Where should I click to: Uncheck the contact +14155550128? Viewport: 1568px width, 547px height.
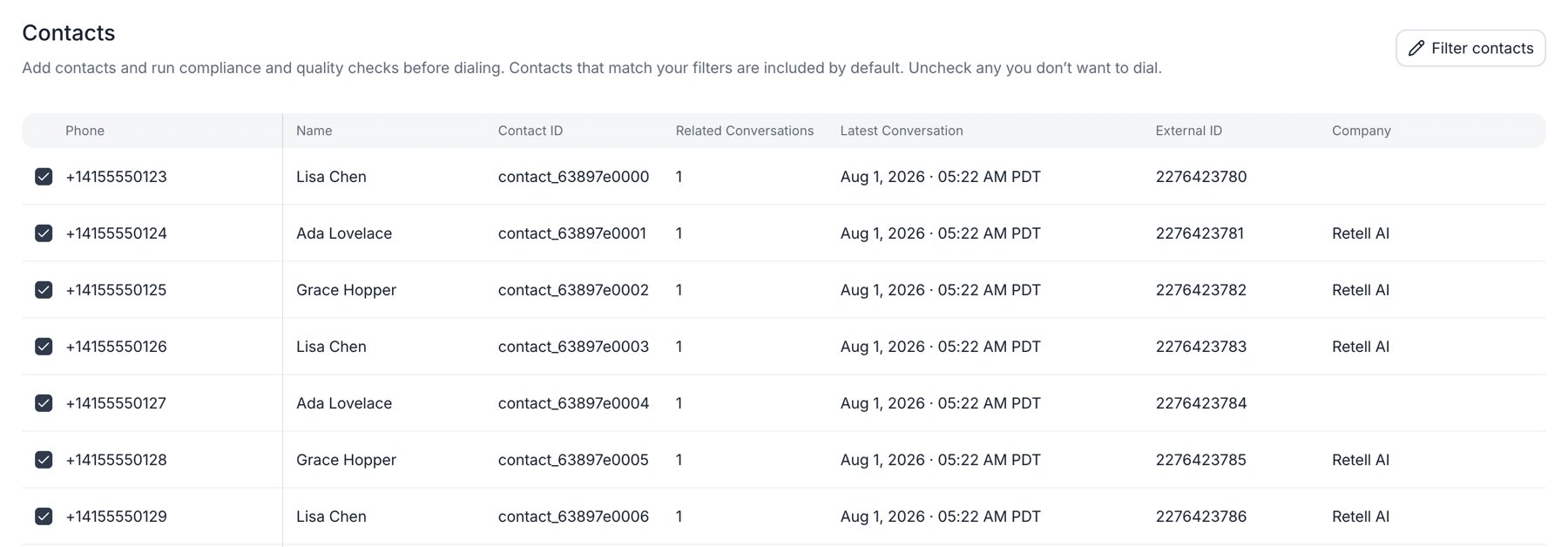(x=44, y=460)
